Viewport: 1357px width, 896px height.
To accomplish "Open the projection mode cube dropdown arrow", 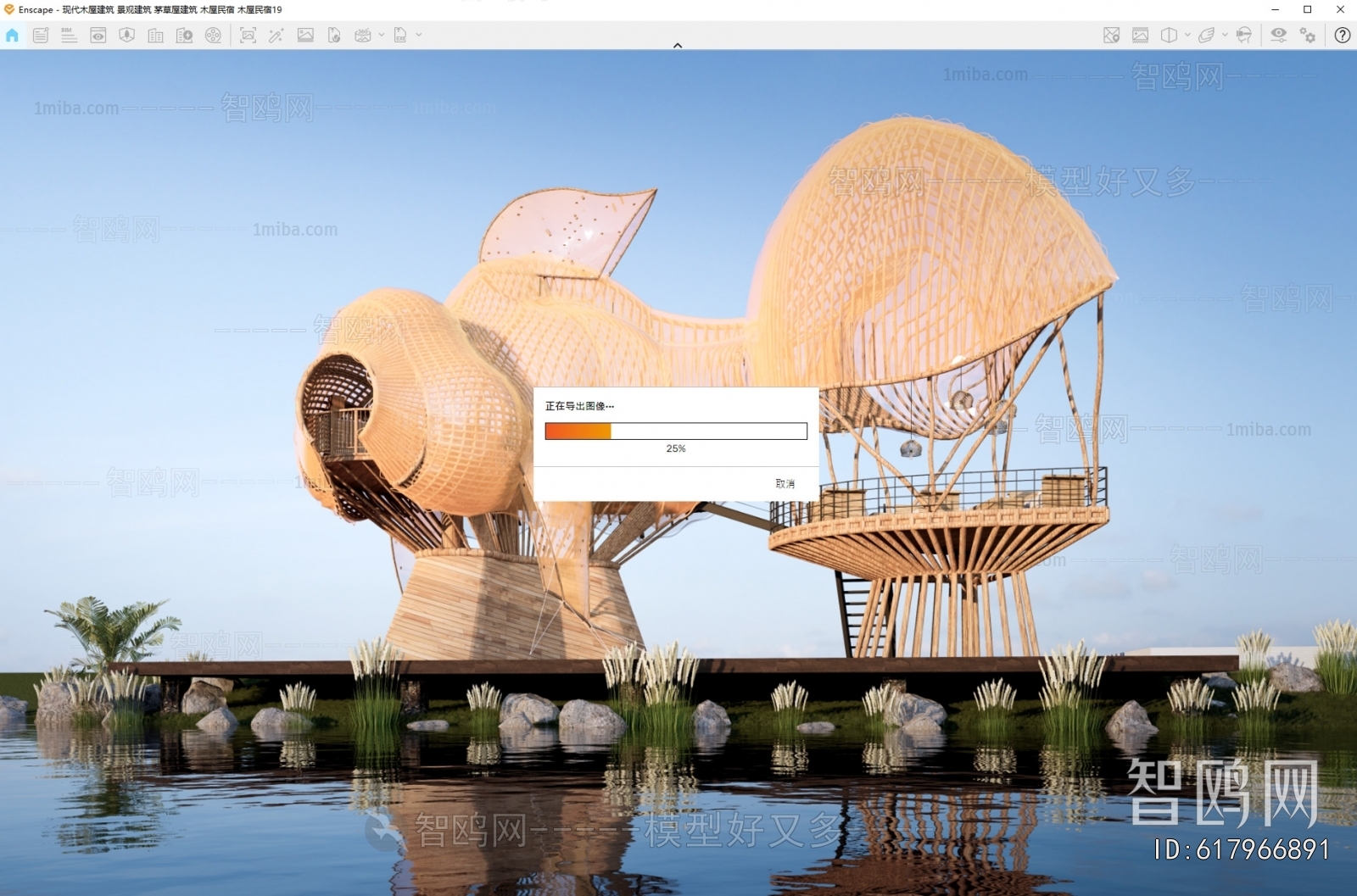I will pos(1187,35).
